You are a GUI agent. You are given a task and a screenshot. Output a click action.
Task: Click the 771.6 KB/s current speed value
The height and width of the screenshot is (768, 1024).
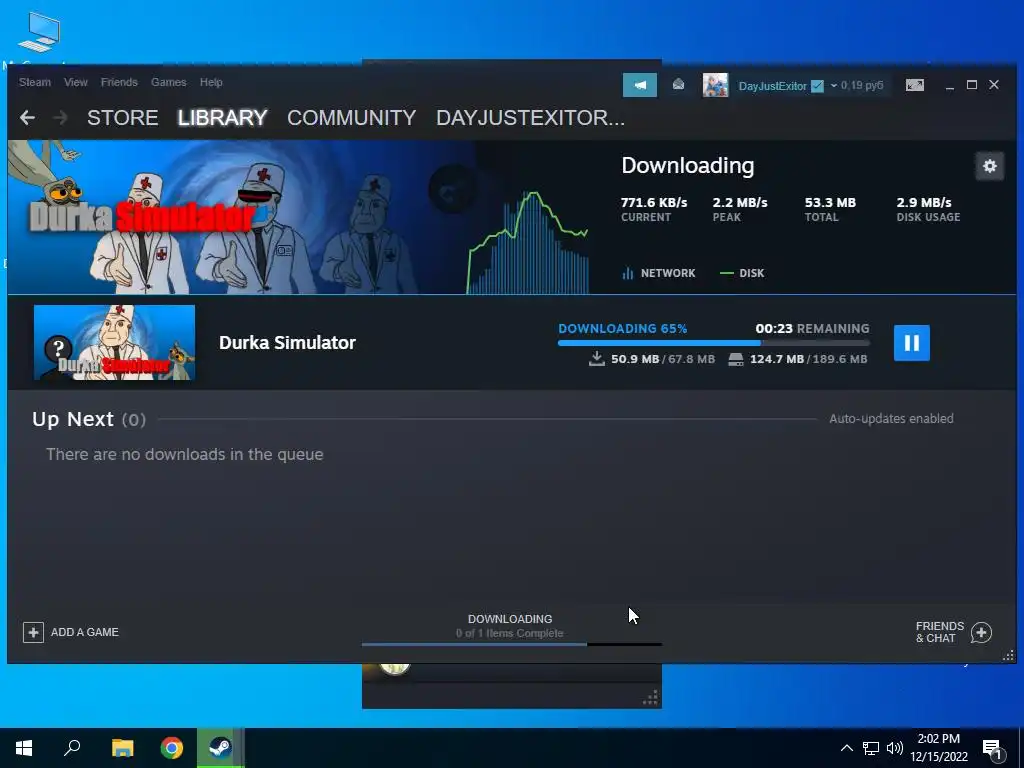[654, 202]
